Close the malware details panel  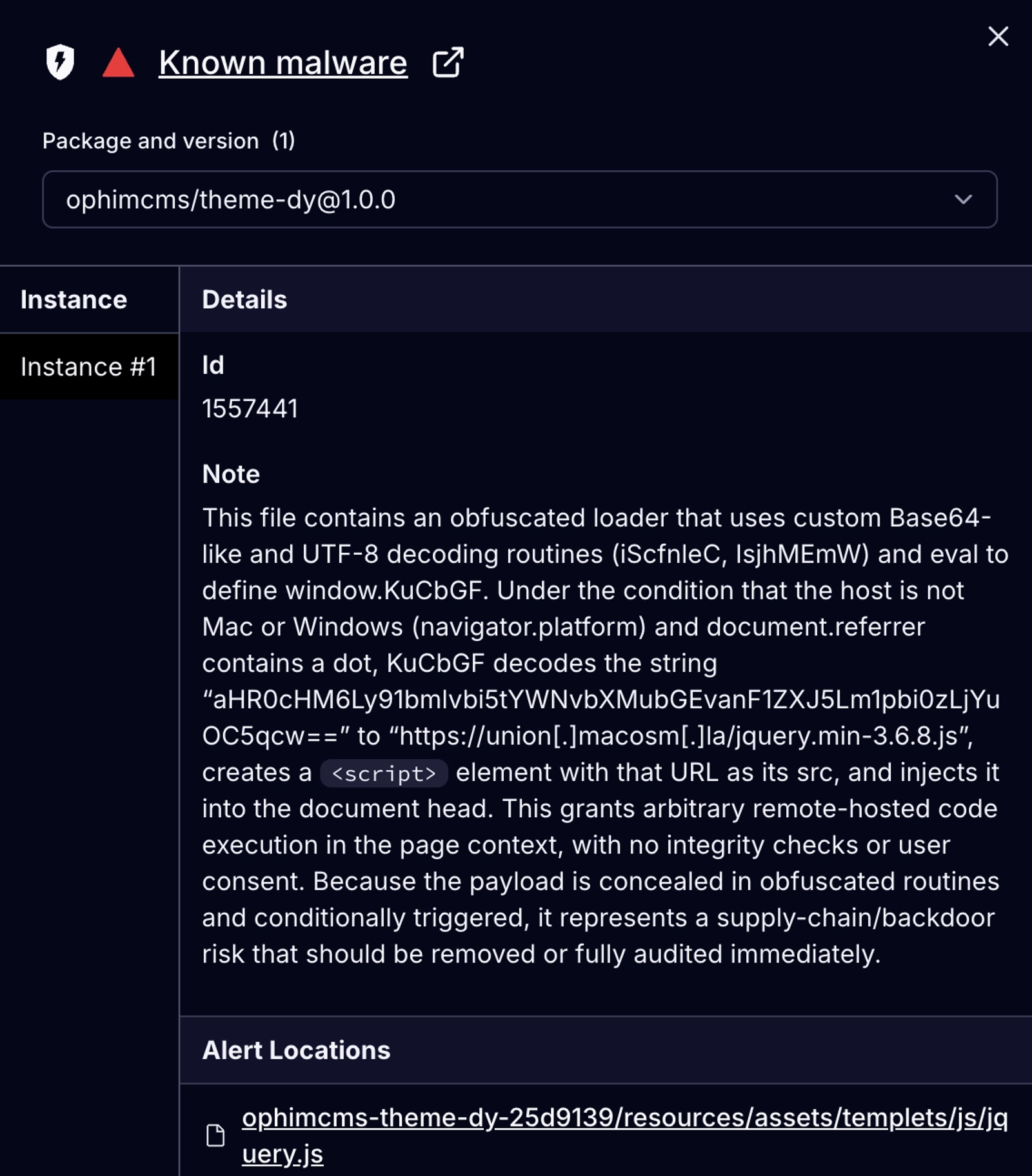(998, 36)
